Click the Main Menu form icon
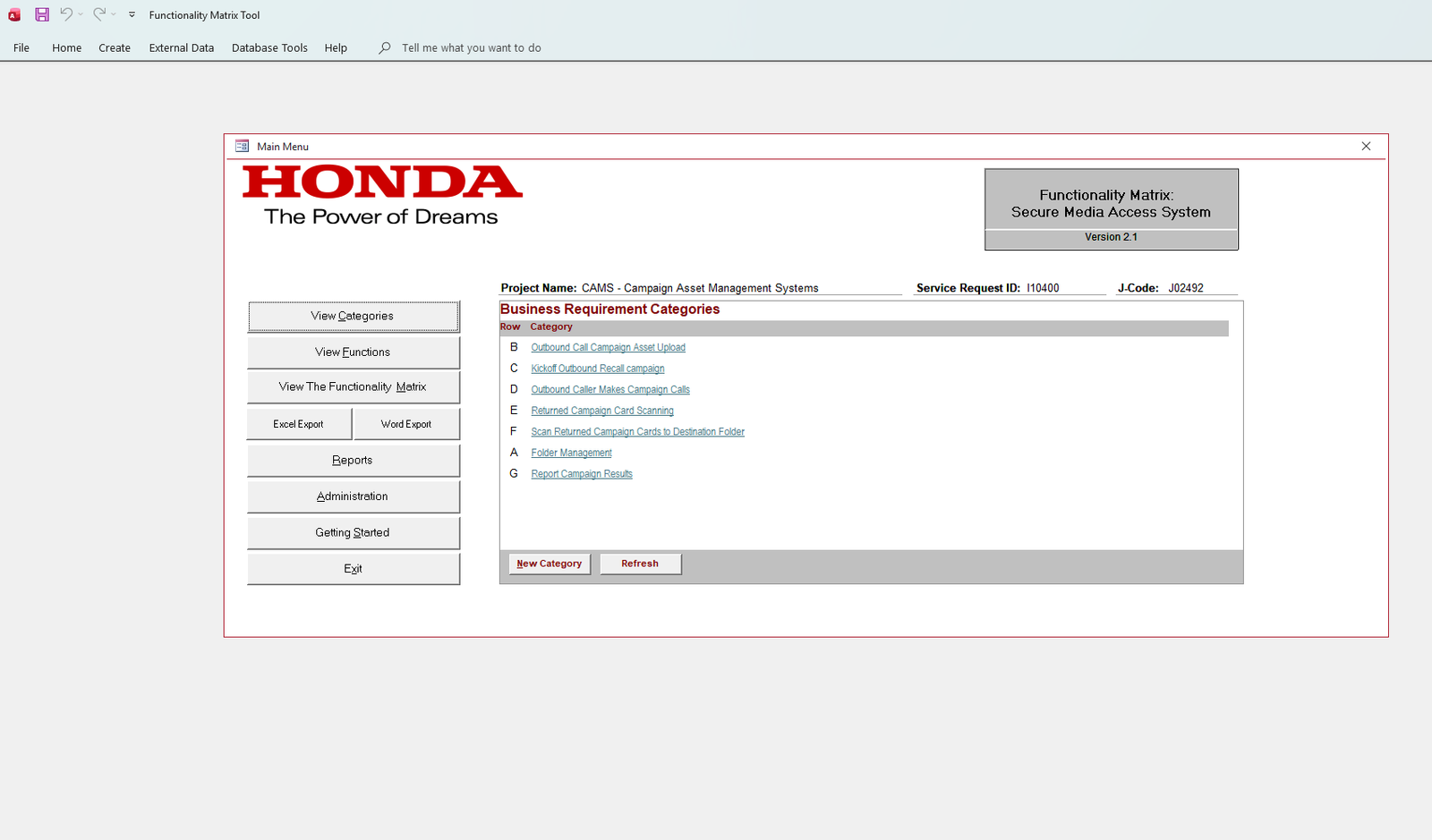 (x=242, y=146)
